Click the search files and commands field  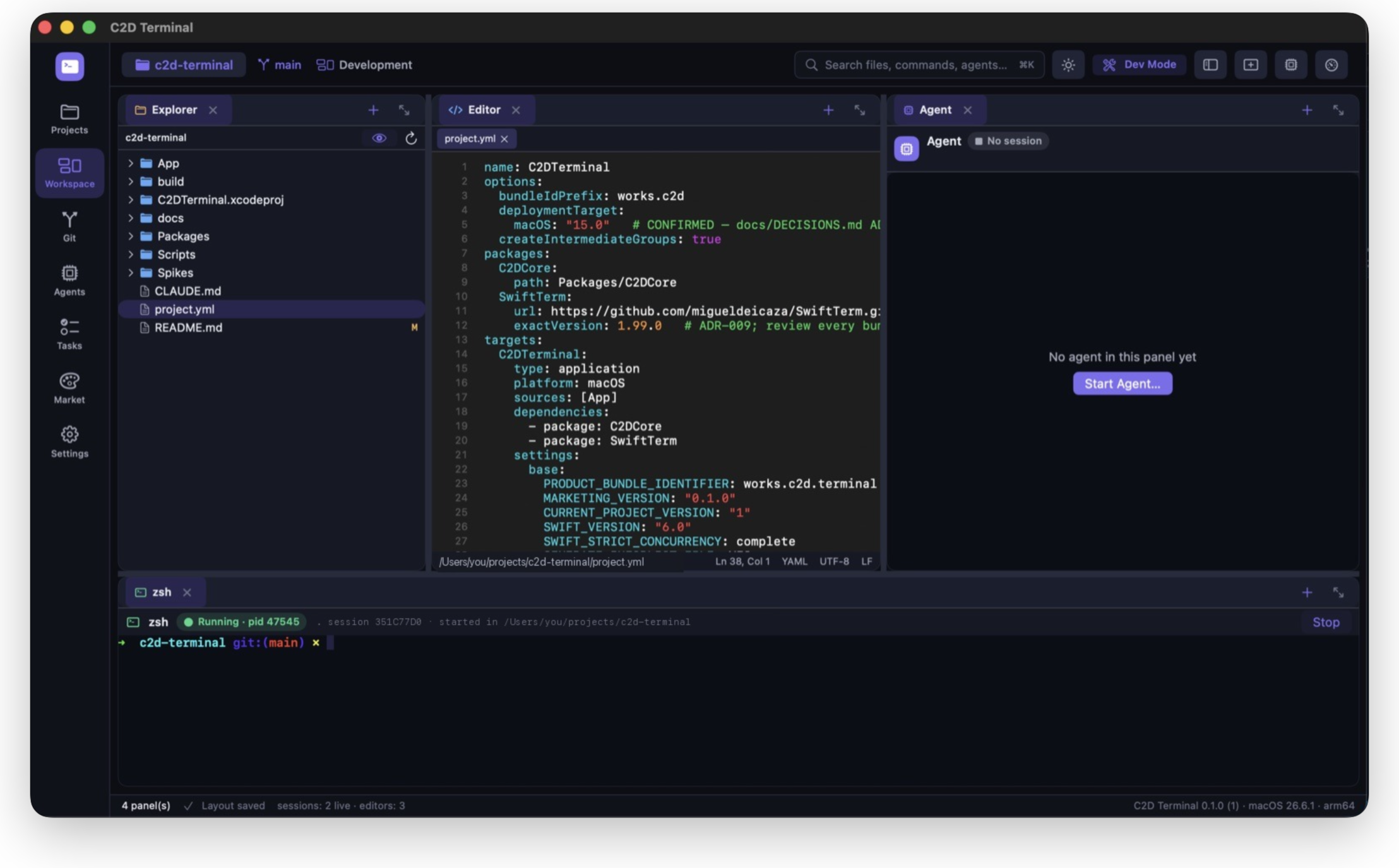919,64
